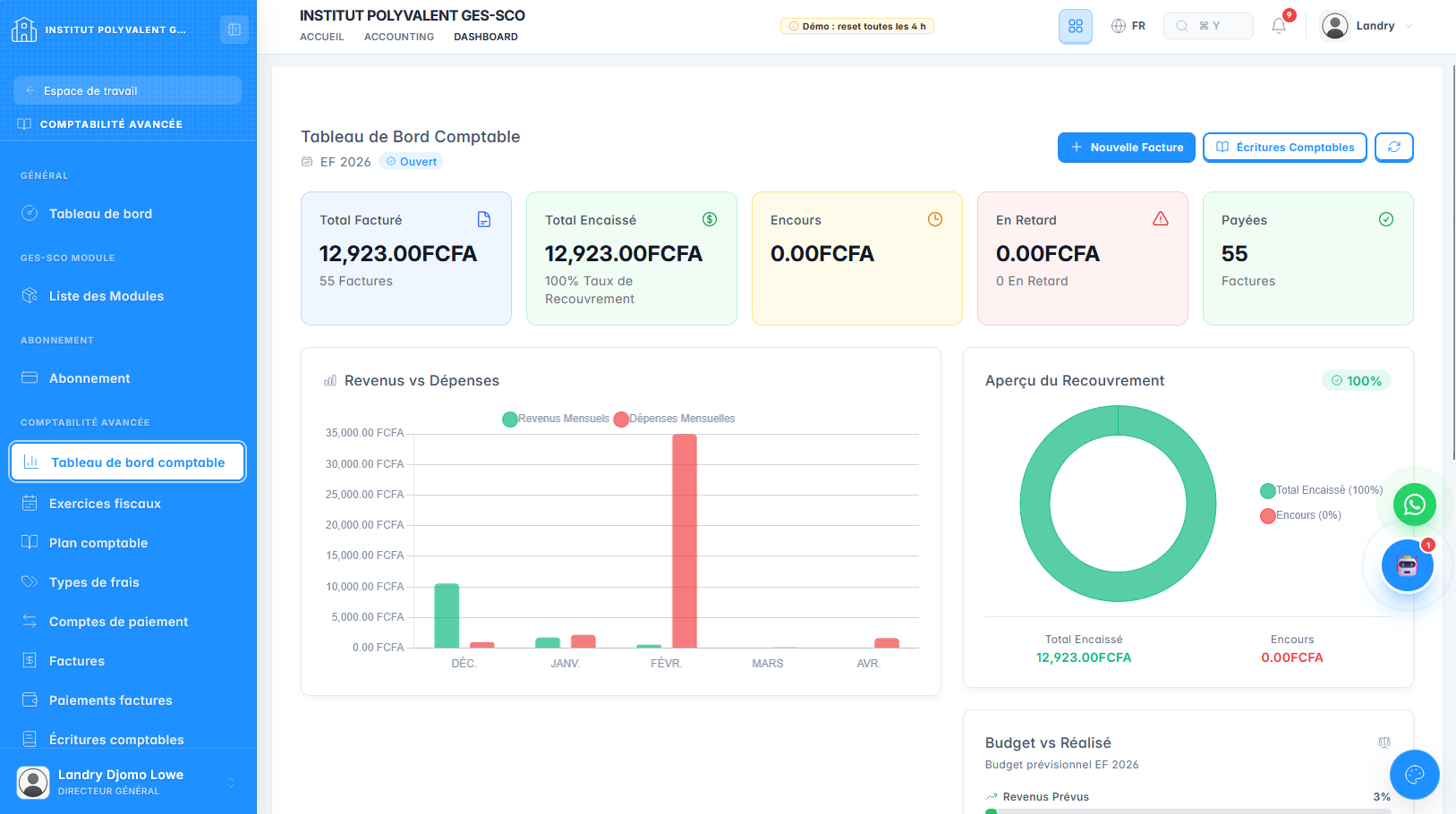Click the book icon beside Comptabilité Avancée heading
The image size is (1456, 814).
tap(24, 124)
